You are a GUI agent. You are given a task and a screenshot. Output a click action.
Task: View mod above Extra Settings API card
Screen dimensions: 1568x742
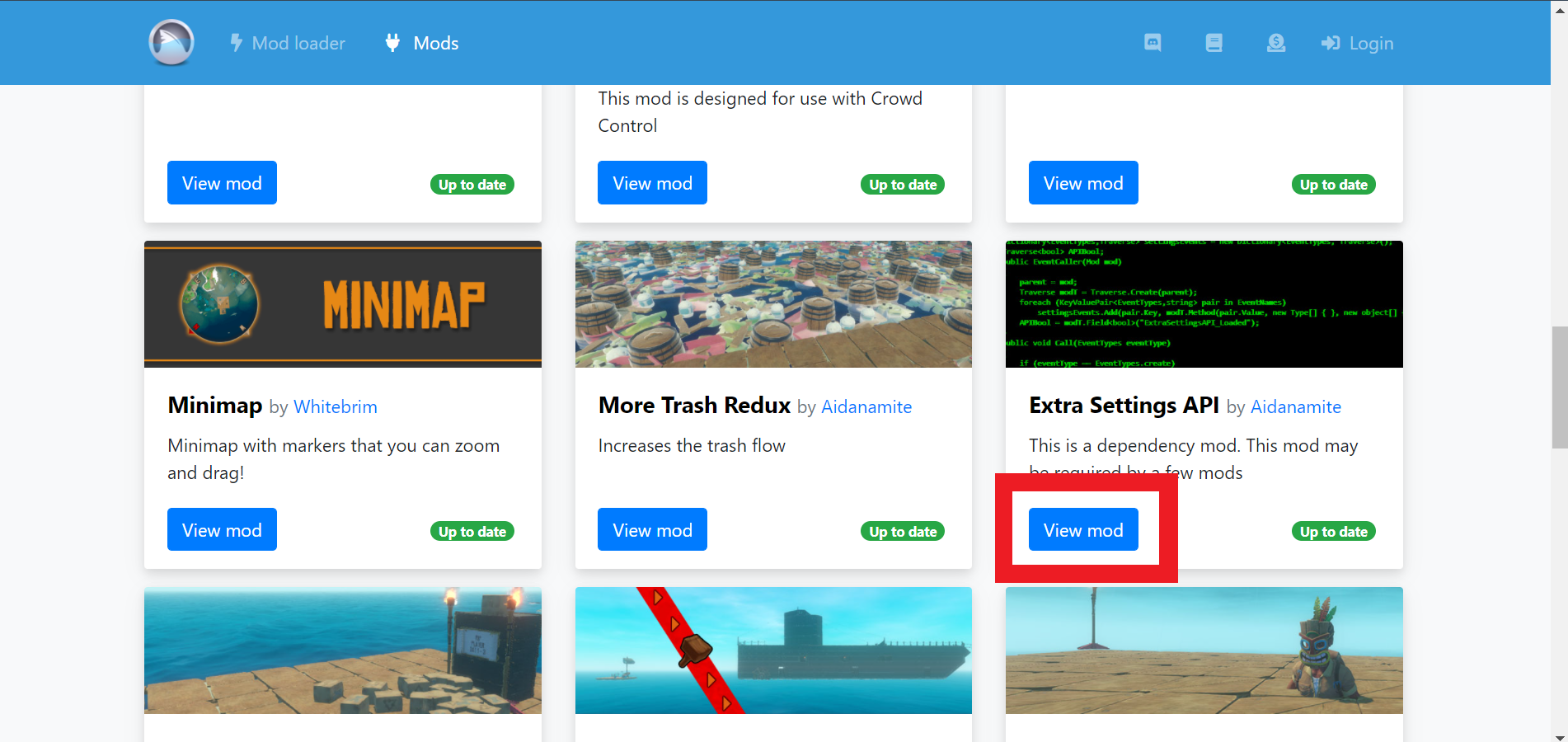click(1083, 182)
